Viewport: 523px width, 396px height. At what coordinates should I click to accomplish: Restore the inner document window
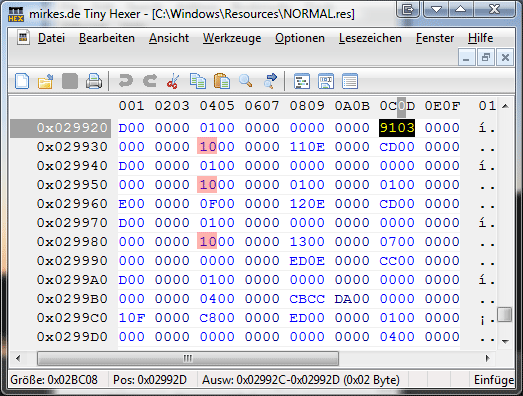tap(486, 58)
